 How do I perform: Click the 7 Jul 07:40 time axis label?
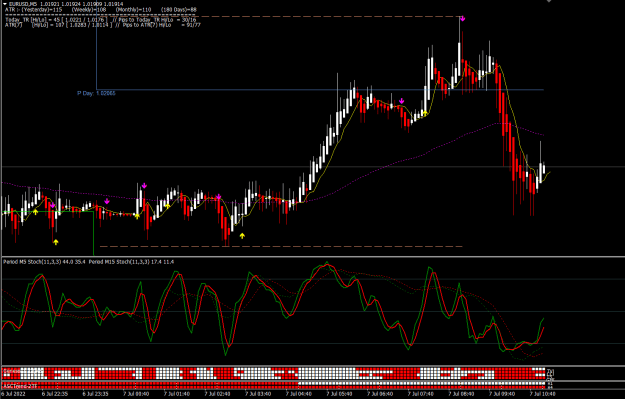point(421,394)
